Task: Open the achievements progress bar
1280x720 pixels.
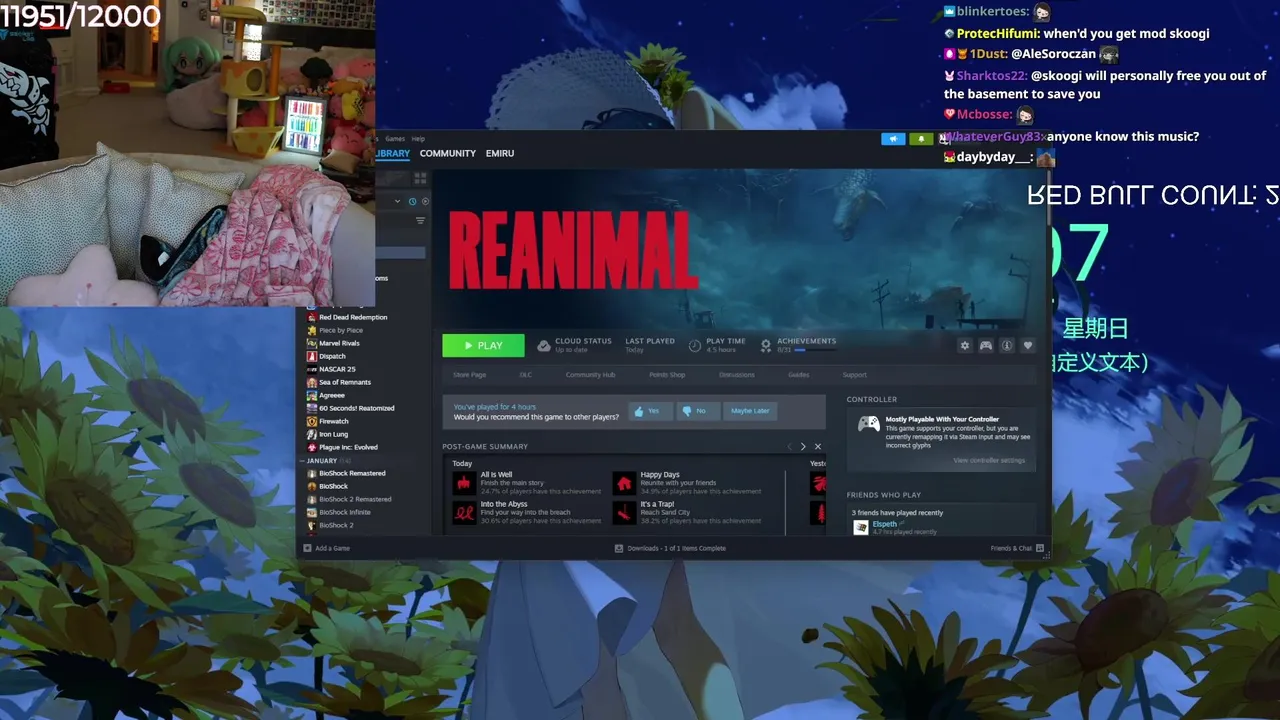Action: click(814, 350)
